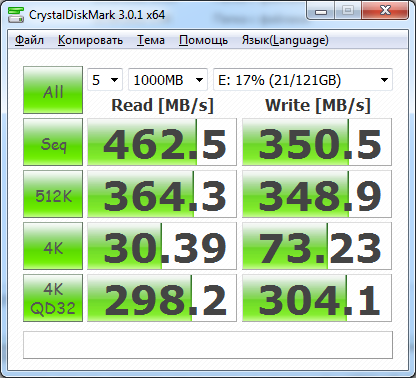Select the Seq read result 462.5
Screen dimensions: 416x378
[162, 142]
